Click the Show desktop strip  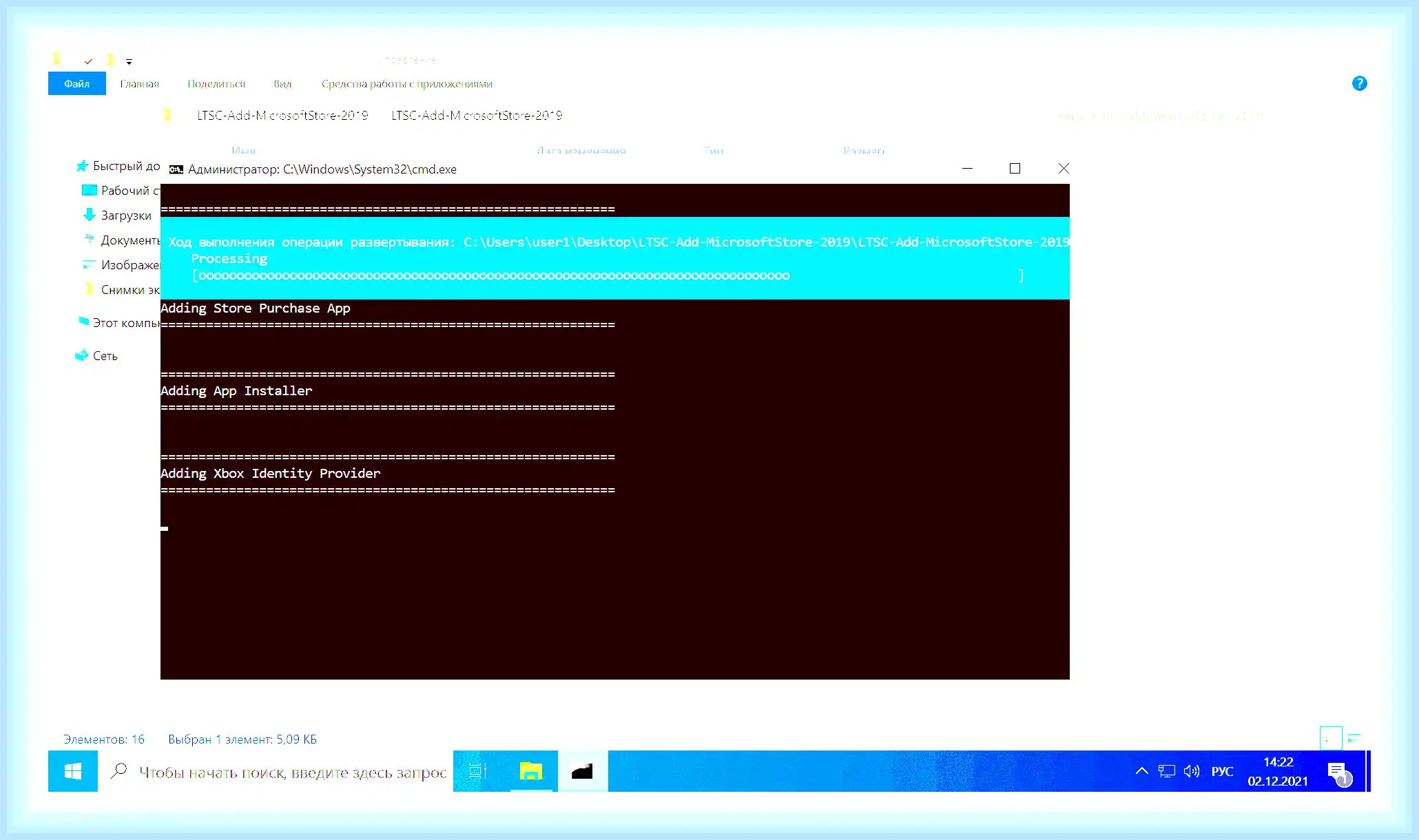[1368, 771]
